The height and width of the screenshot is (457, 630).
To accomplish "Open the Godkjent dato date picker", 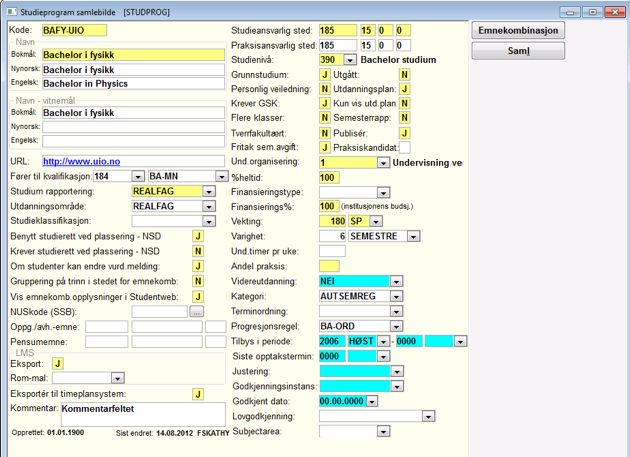I will [372, 401].
